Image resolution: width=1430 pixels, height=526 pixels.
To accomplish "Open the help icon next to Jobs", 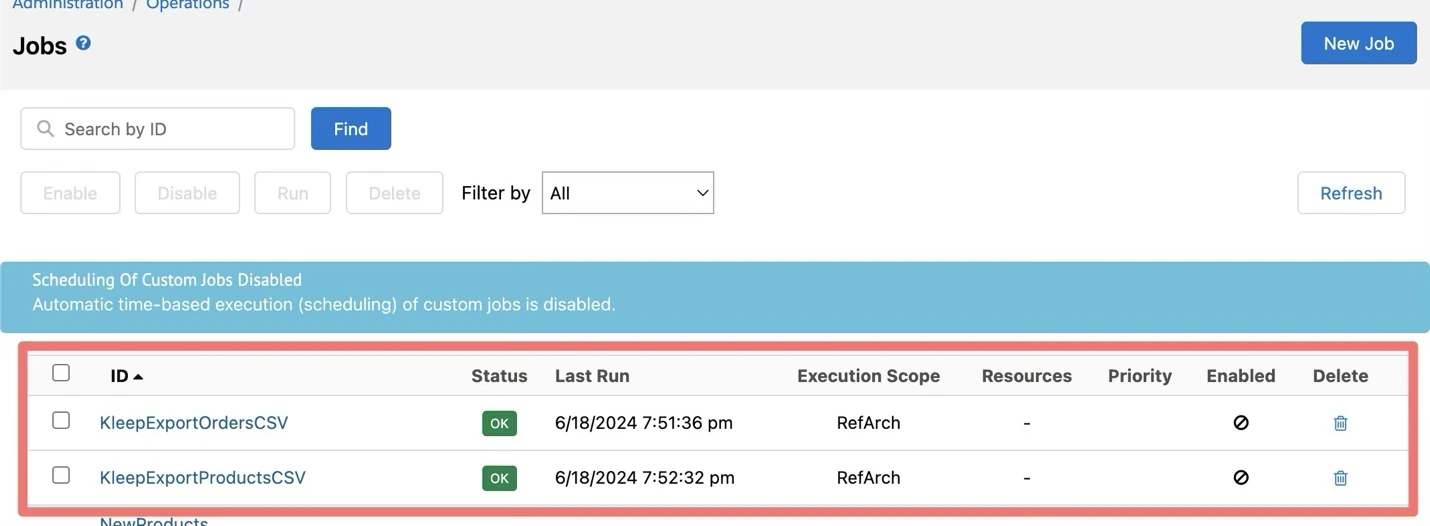I will 83,43.
